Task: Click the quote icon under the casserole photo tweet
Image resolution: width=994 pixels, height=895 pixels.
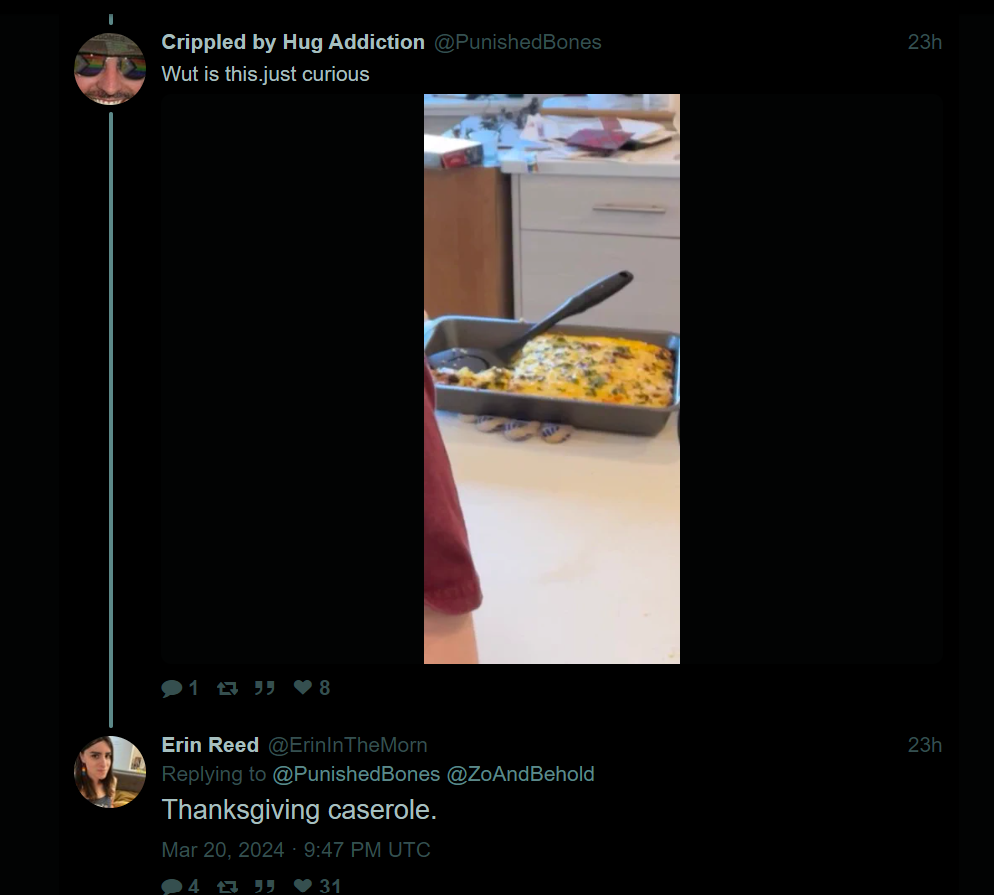Action: coord(264,688)
